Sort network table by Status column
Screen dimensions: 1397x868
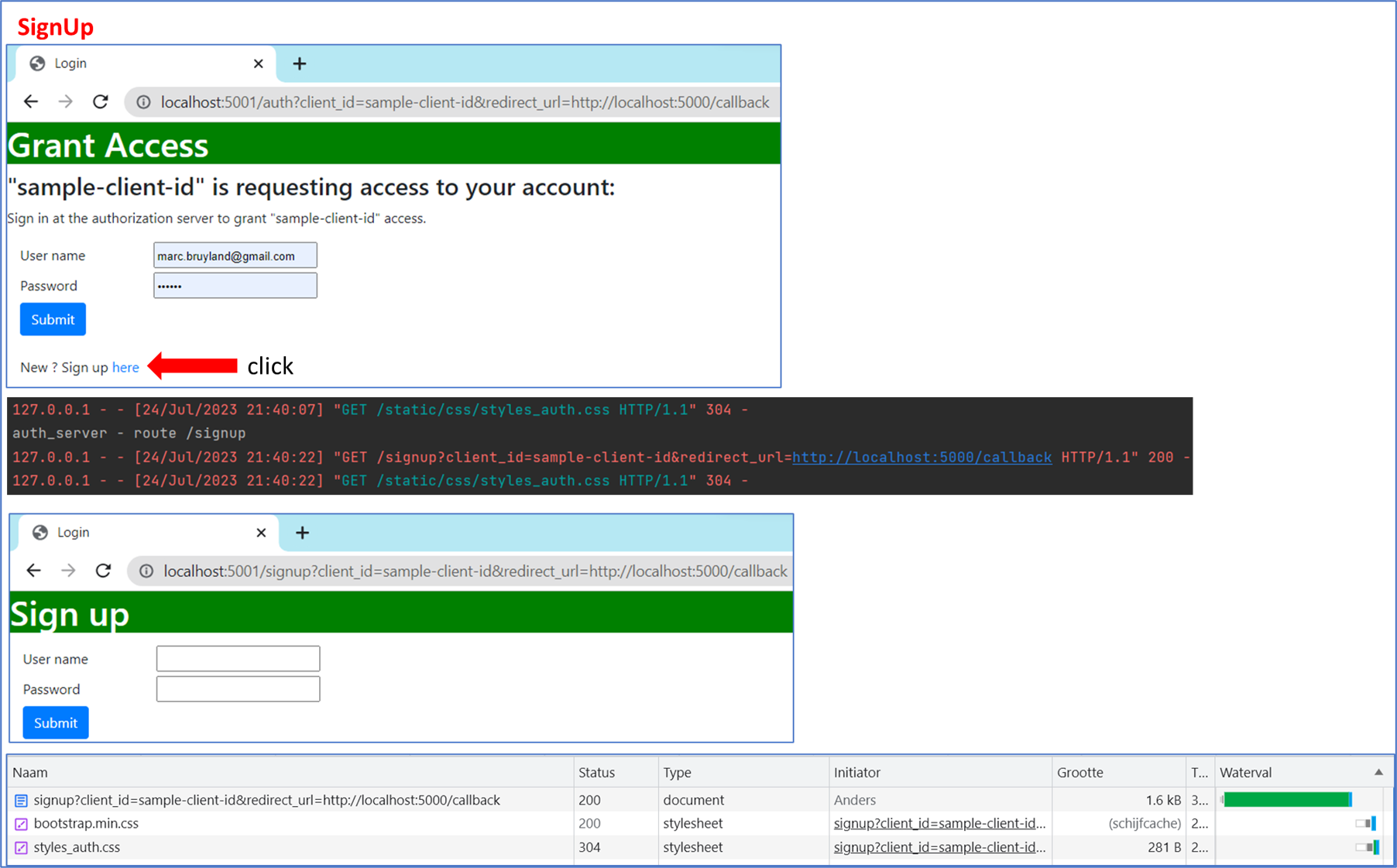[615, 773]
